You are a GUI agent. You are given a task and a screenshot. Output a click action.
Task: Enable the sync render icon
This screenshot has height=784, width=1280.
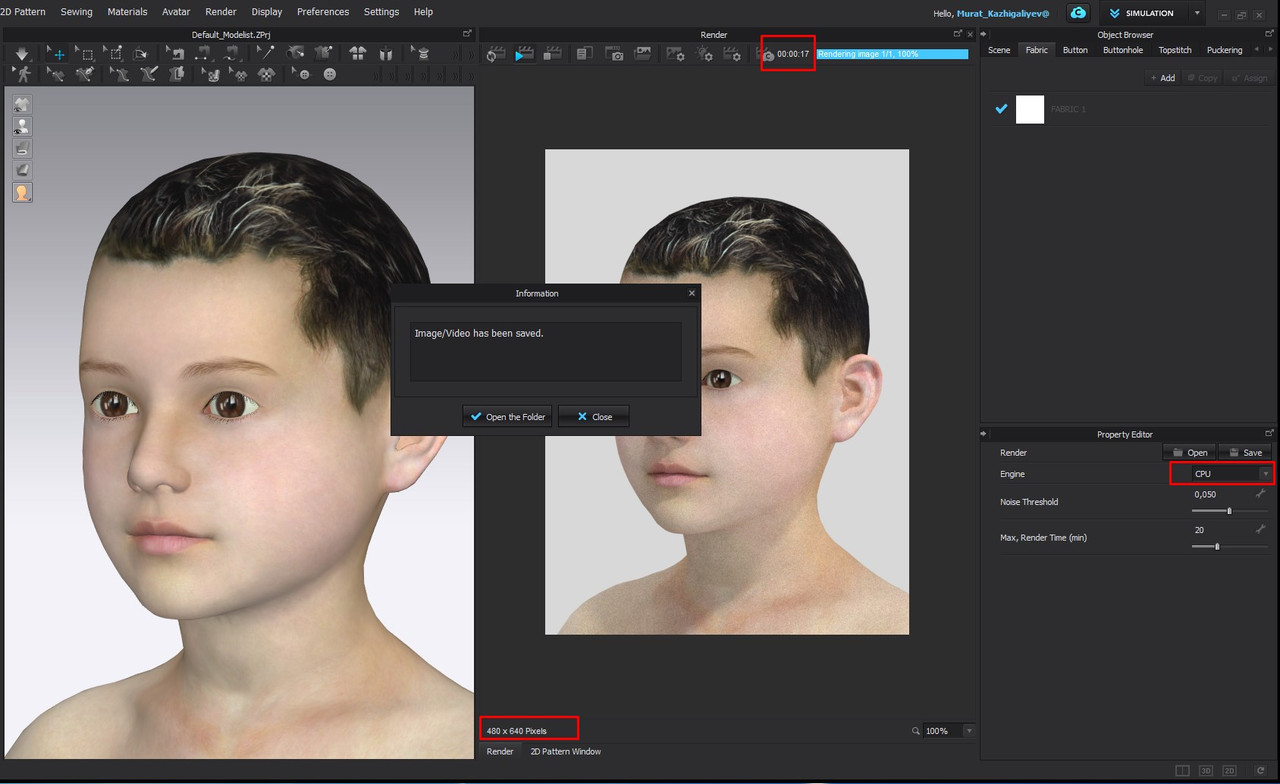(x=495, y=54)
